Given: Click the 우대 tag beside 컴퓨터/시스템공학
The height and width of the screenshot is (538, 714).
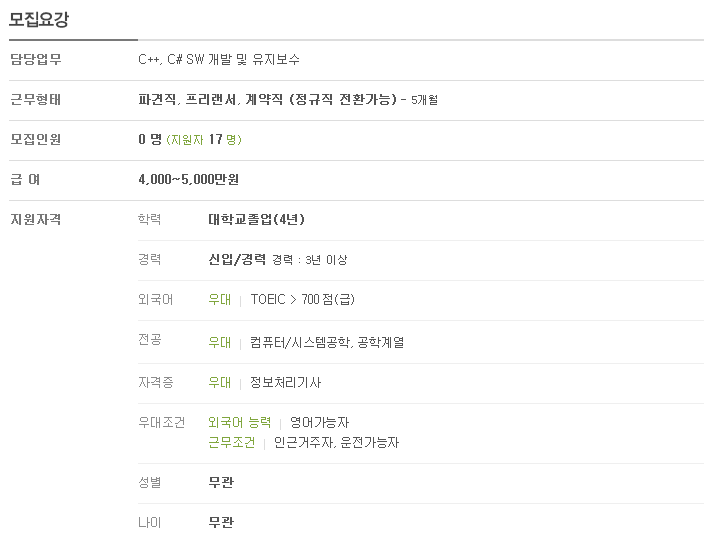Looking at the screenshot, I should [219, 343].
